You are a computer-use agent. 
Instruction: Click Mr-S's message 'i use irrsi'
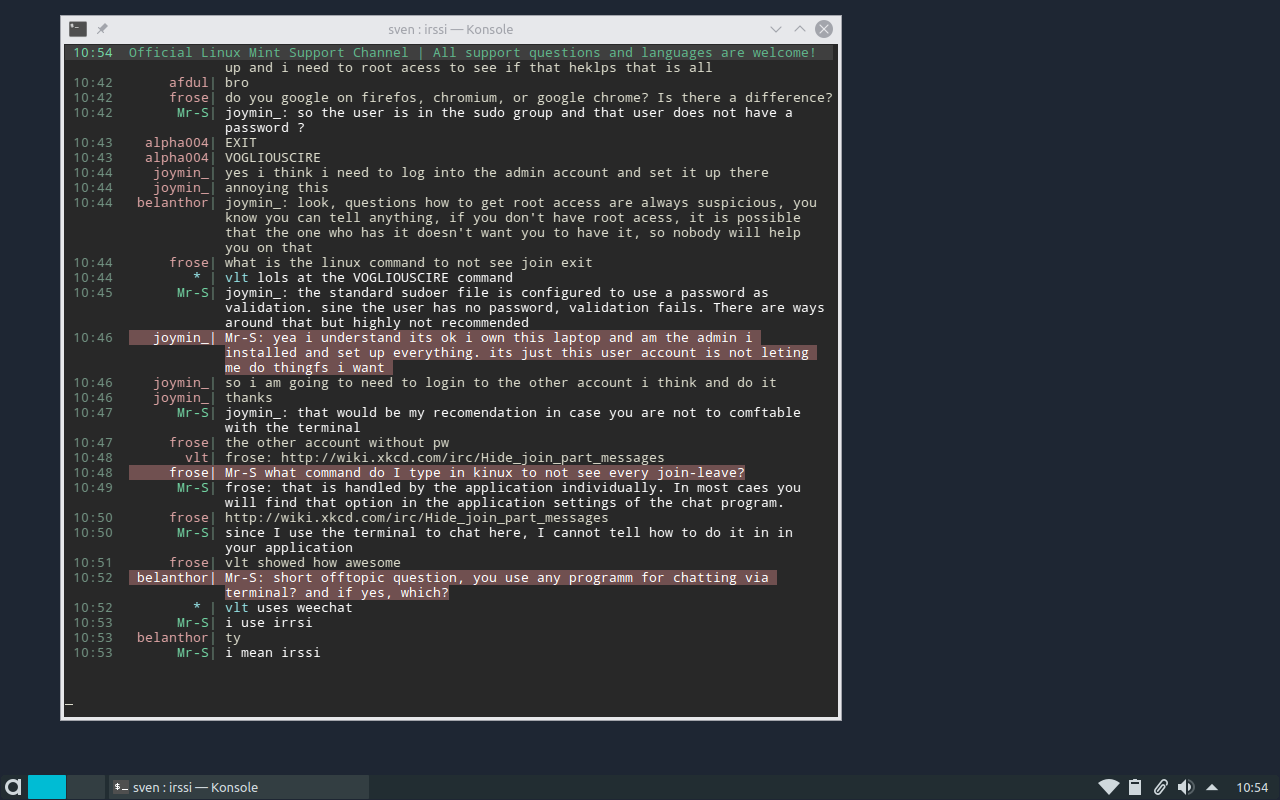click(x=269, y=623)
